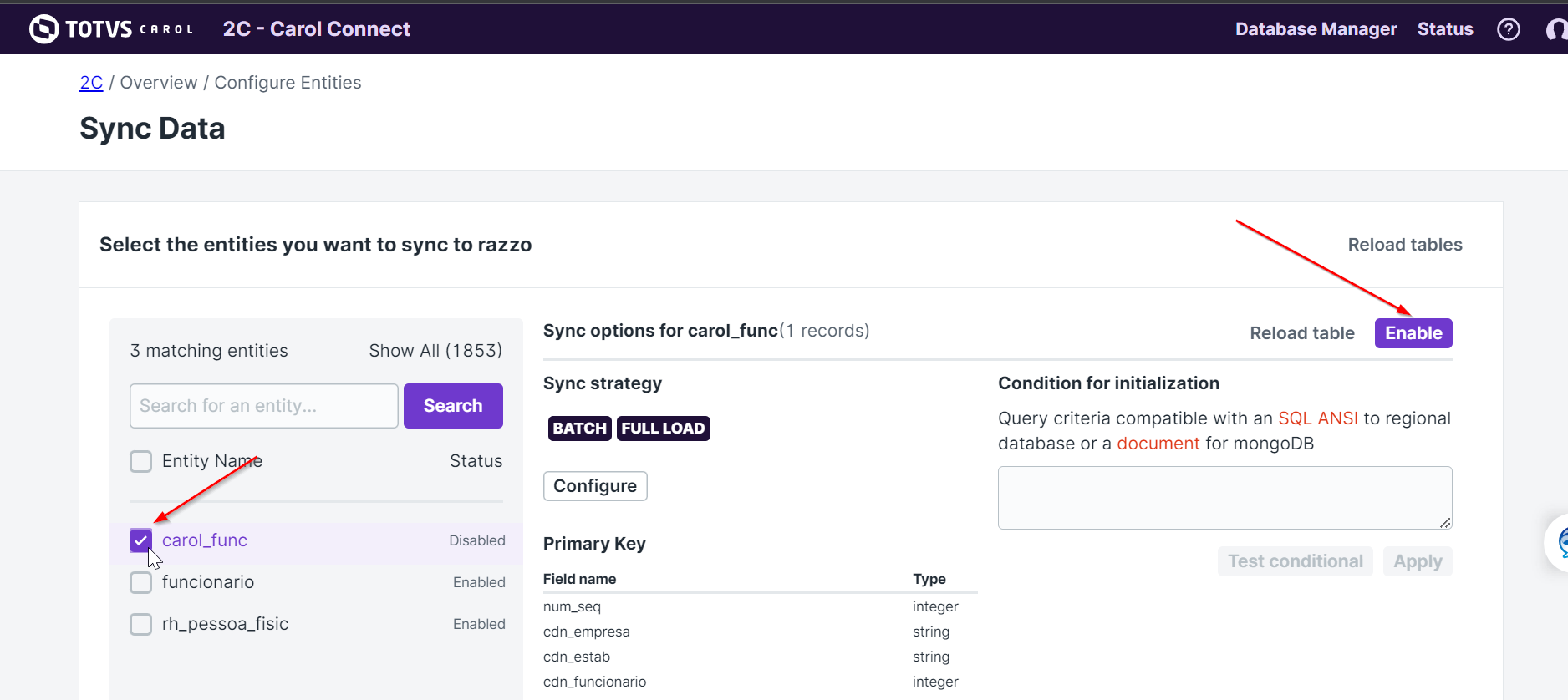
Task: Show All 1853 entities
Action: [x=435, y=351]
